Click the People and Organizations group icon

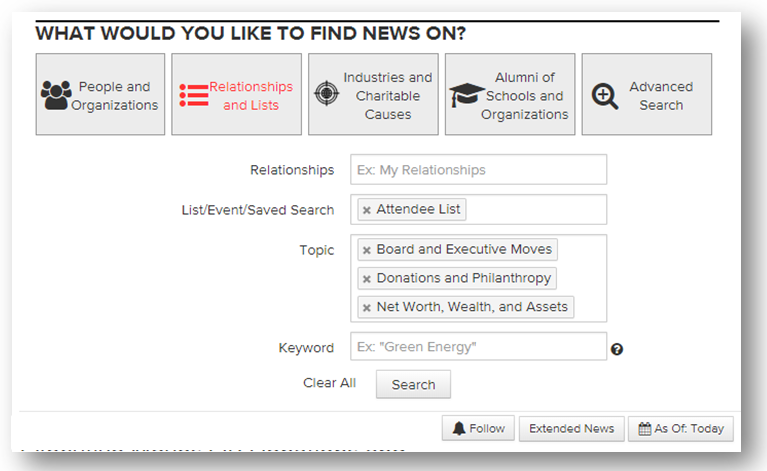(x=55, y=96)
